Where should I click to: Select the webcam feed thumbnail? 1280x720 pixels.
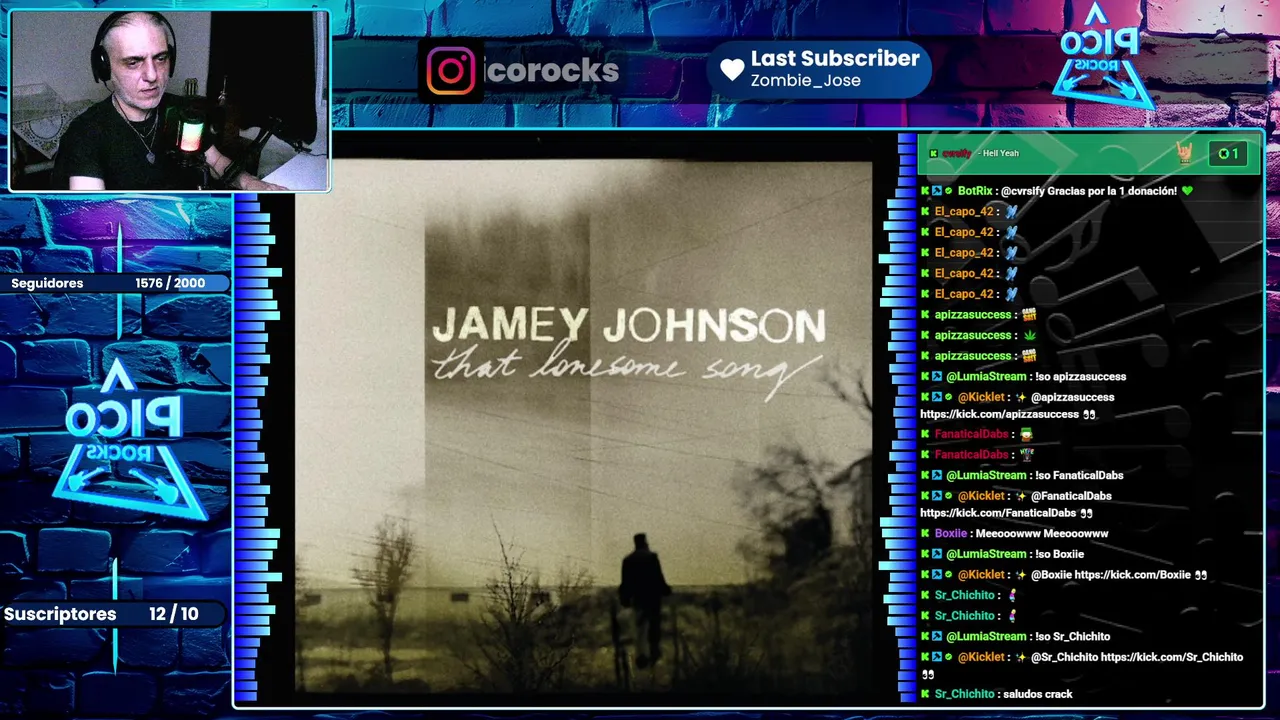[x=169, y=100]
